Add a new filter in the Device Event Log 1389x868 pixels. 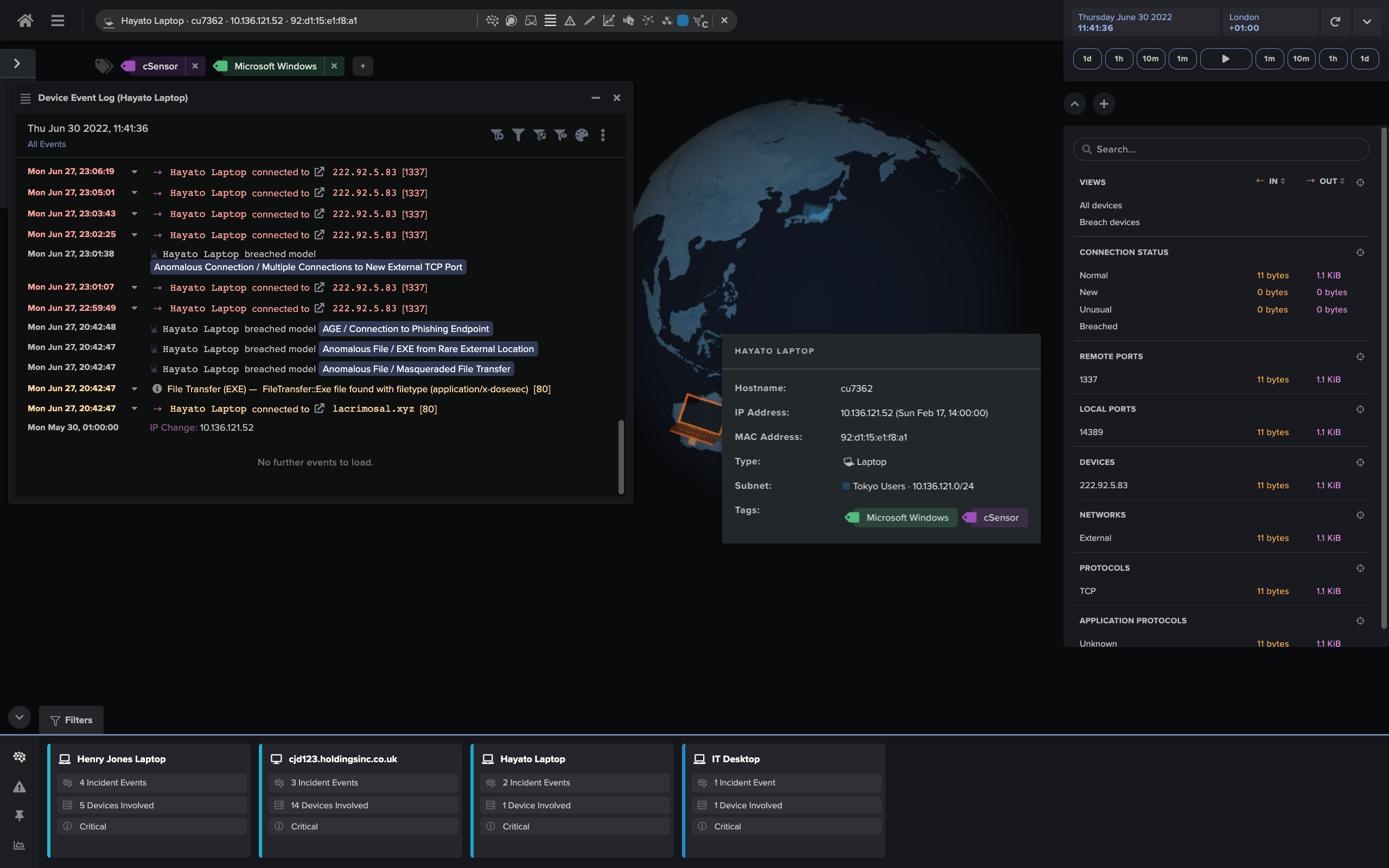[x=497, y=136]
